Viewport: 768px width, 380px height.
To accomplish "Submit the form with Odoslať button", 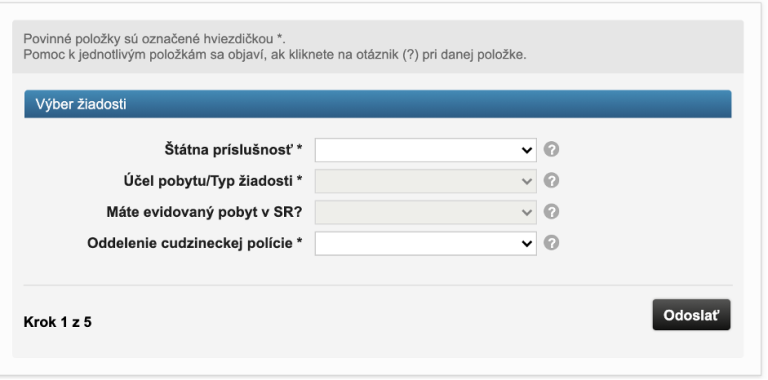I will tap(691, 315).
